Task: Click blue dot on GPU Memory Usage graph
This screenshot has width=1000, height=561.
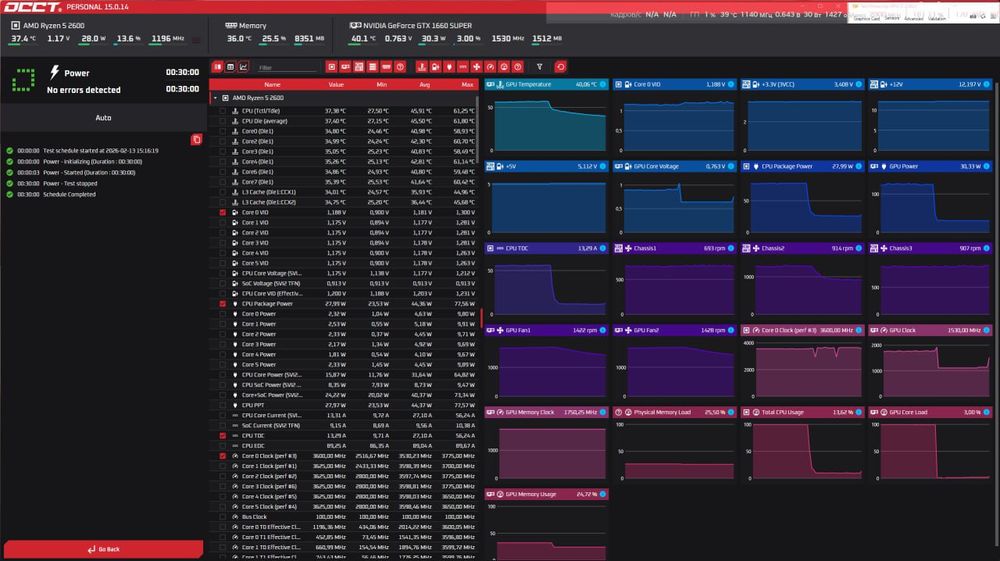Action: tap(603, 494)
